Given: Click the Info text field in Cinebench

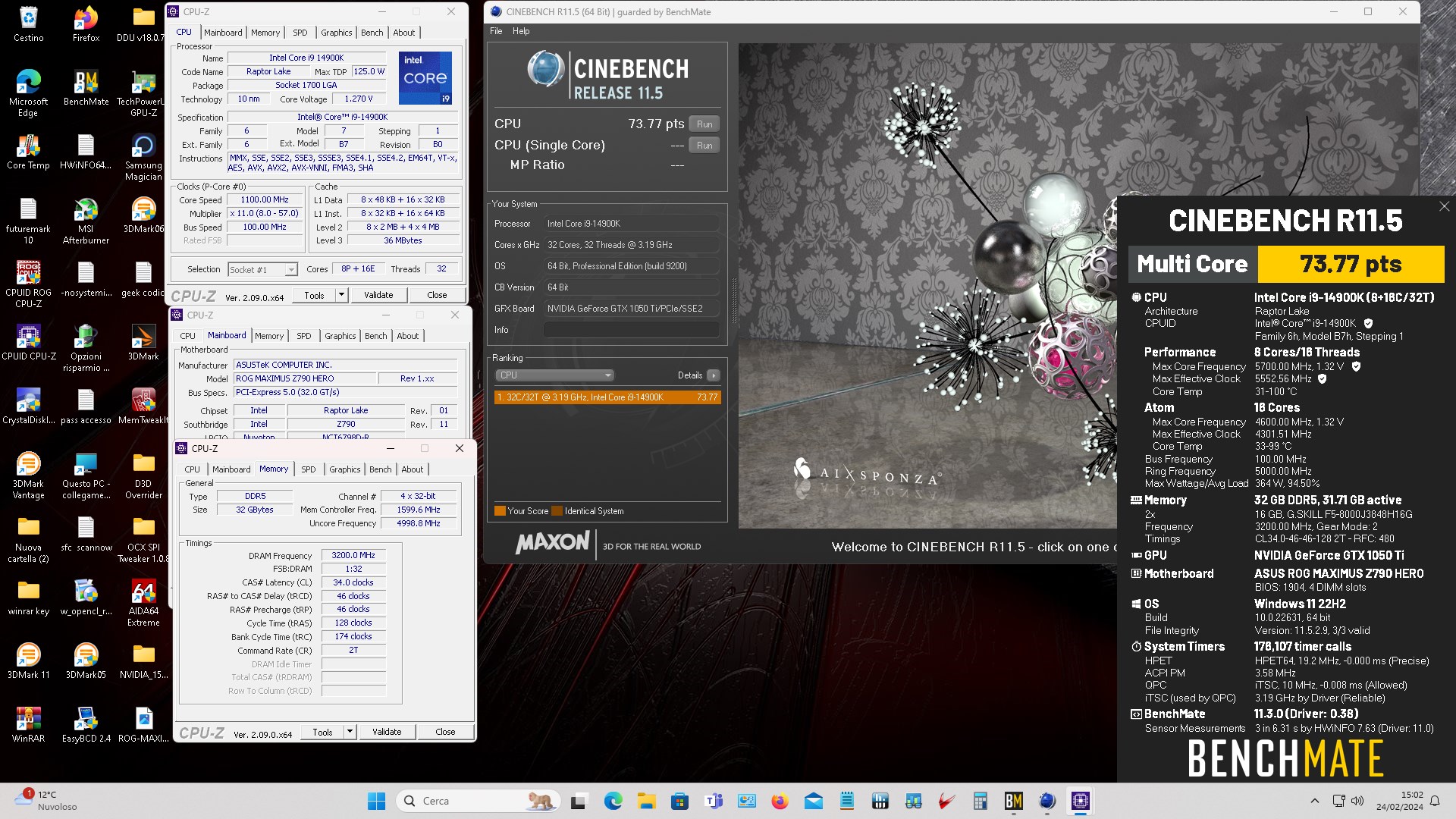Looking at the screenshot, I should coord(631,330).
